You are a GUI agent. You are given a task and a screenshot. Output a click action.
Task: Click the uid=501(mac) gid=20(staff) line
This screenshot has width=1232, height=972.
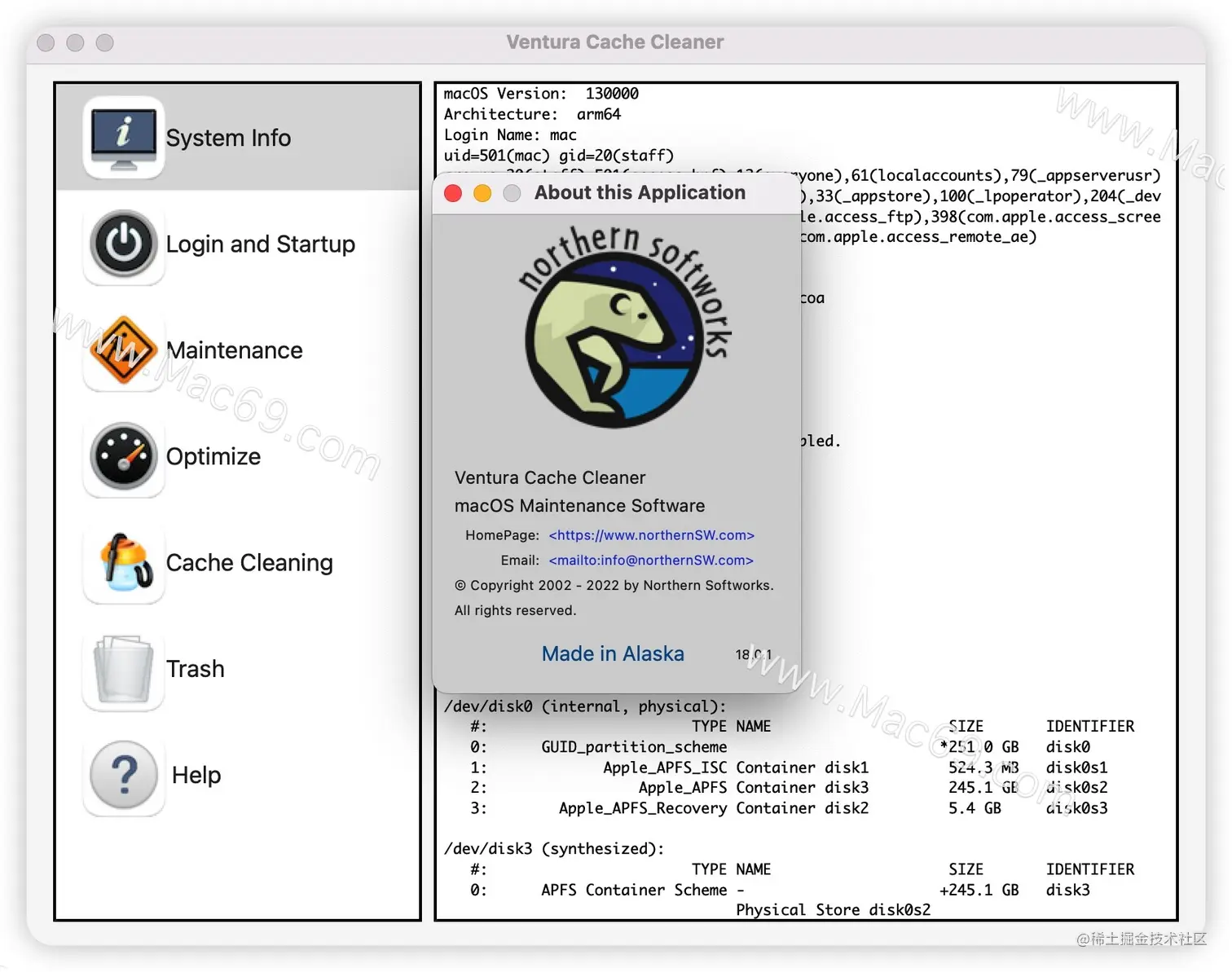coord(559,156)
